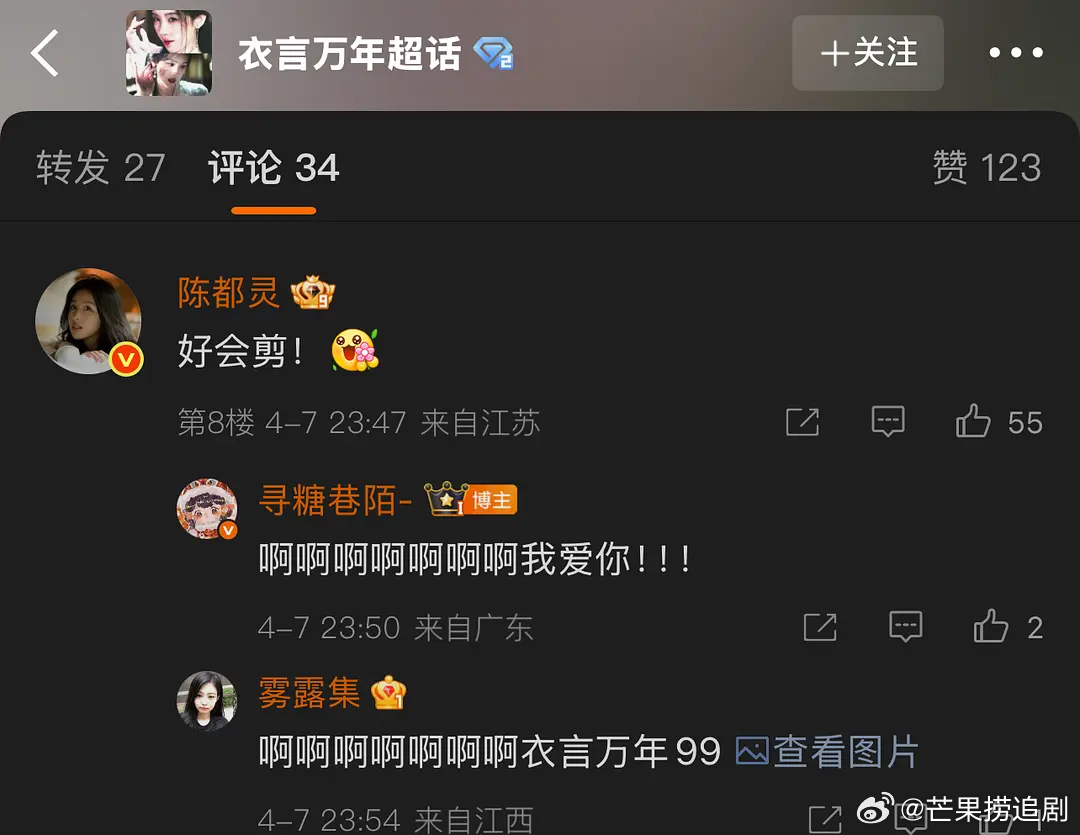Reply to 陈都灵's comment with bubble icon
1080x835 pixels.
(x=888, y=422)
